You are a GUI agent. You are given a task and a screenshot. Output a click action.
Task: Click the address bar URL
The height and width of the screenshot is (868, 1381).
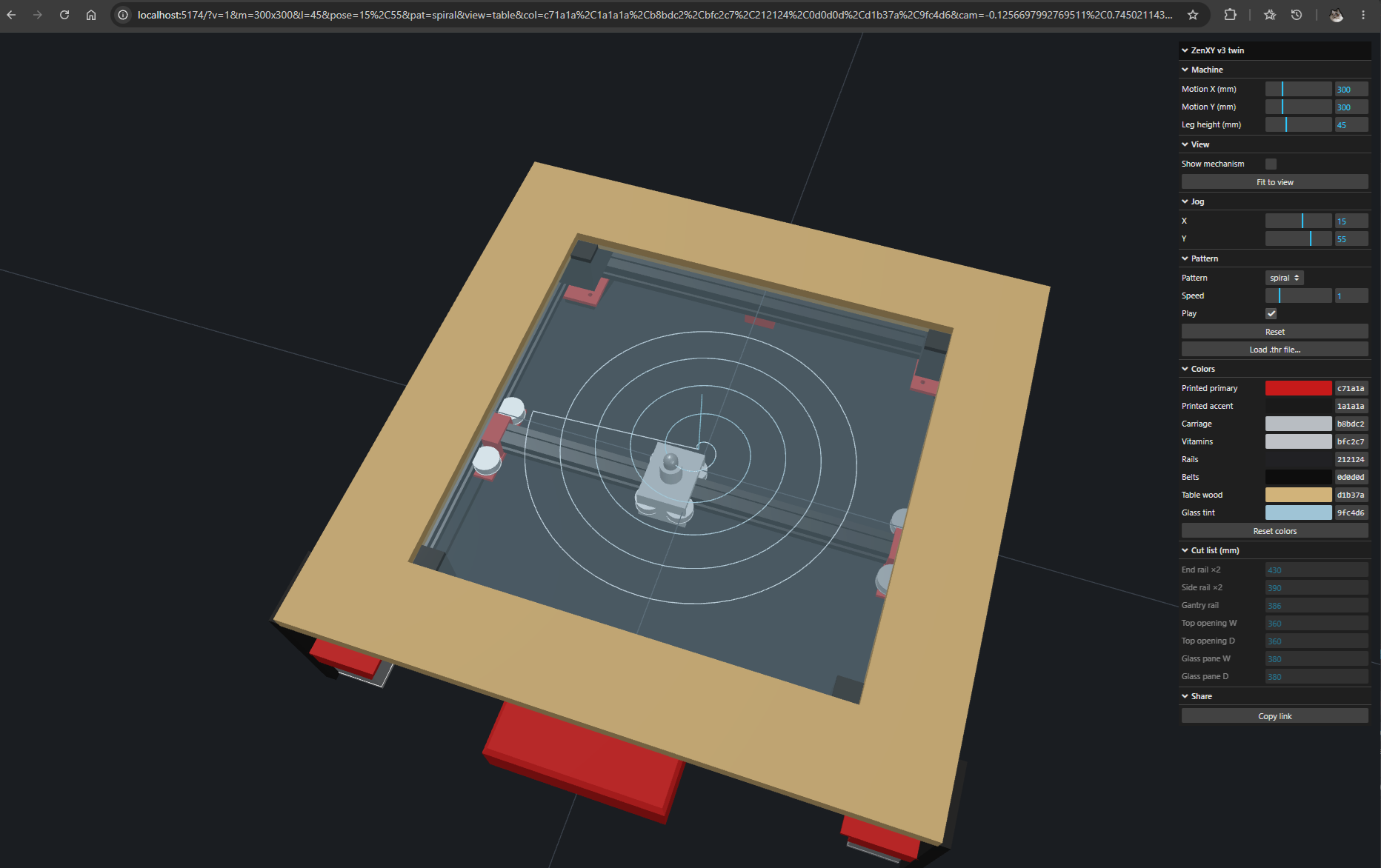655,15
